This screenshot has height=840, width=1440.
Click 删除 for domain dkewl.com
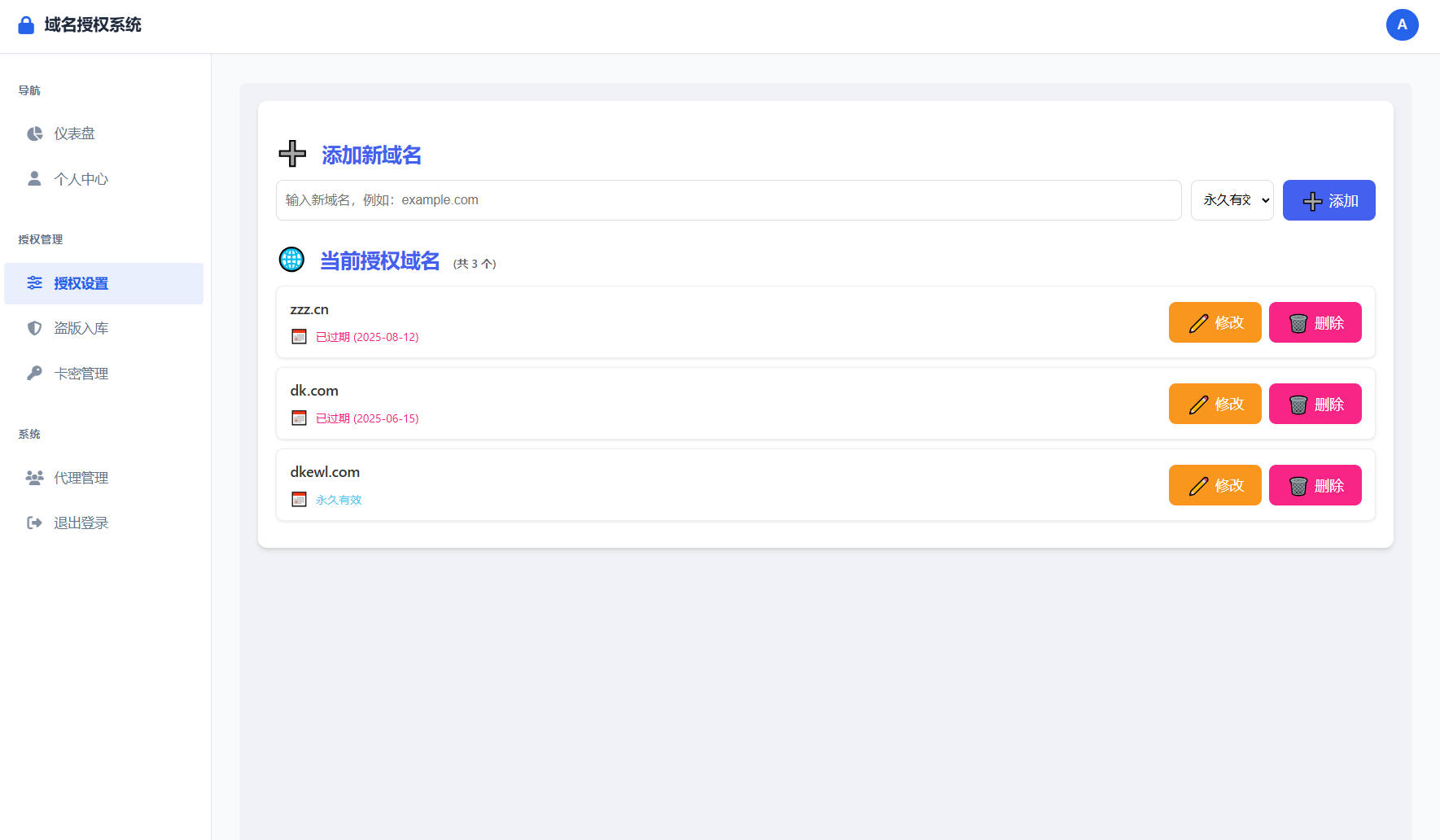point(1315,485)
